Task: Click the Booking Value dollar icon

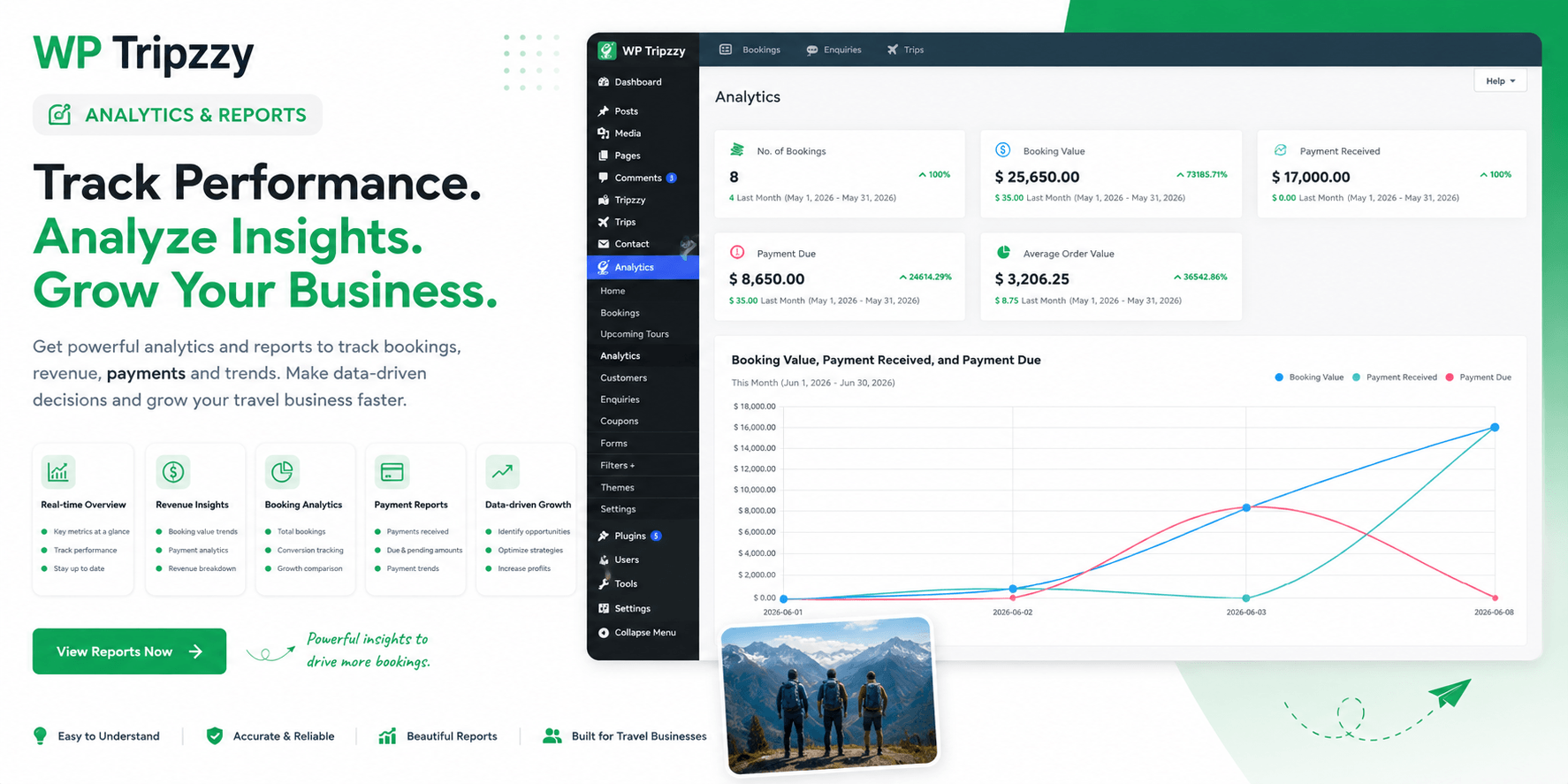Action: click(1003, 150)
